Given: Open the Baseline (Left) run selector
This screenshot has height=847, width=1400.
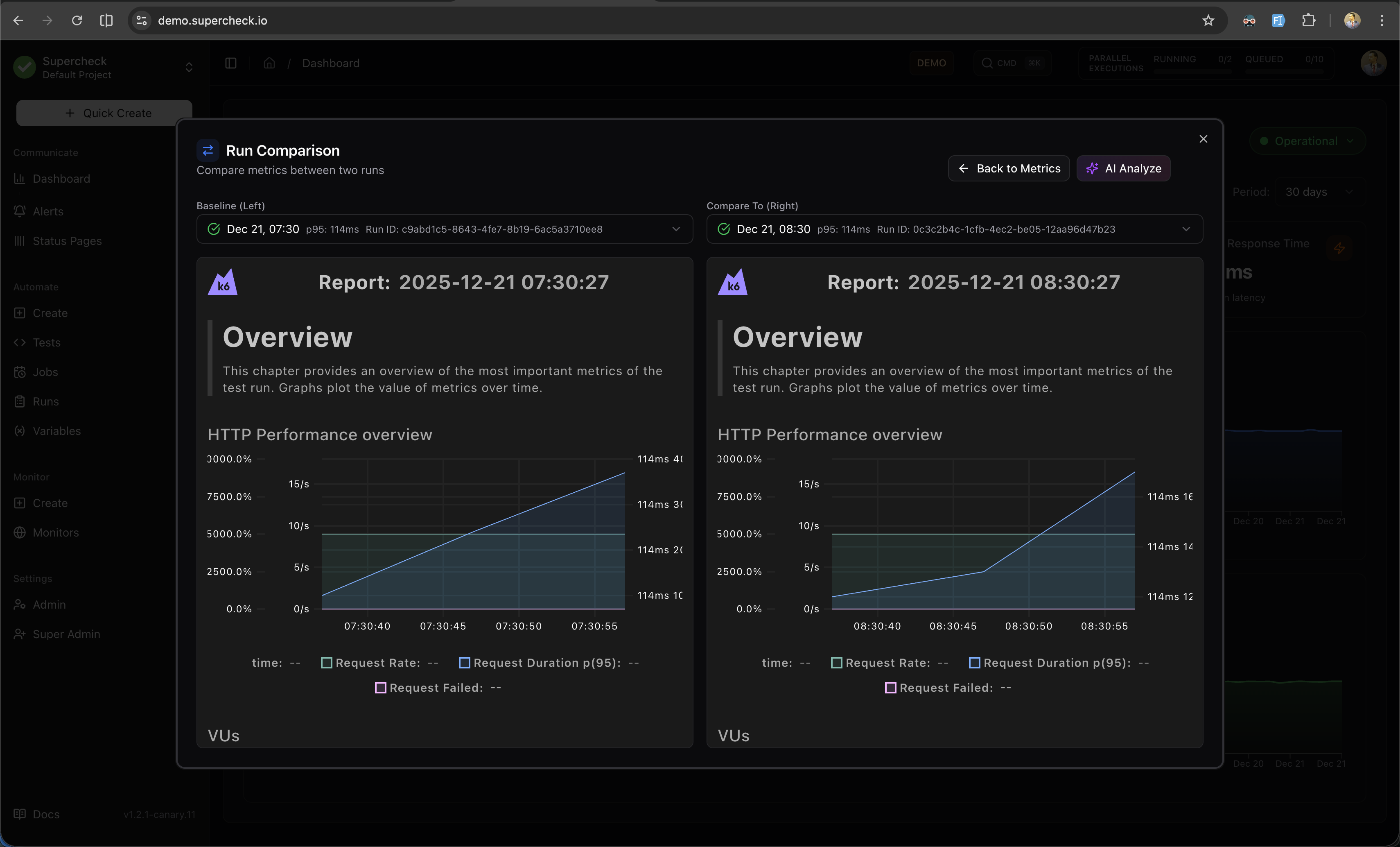Looking at the screenshot, I should point(445,229).
